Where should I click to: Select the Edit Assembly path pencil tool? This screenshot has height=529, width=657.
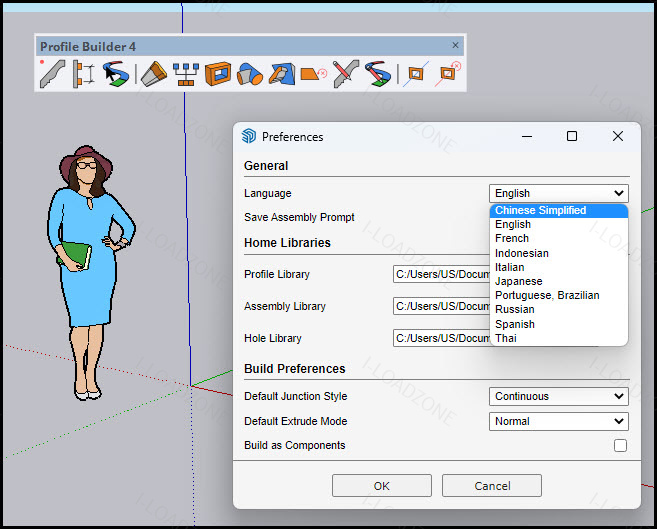(378, 74)
